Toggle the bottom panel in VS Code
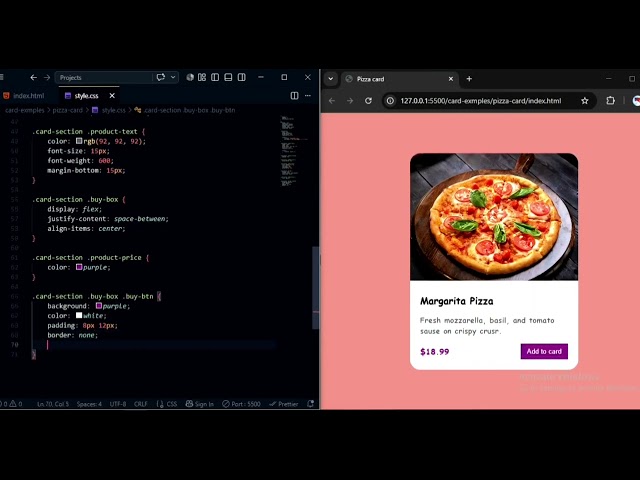 [x=228, y=77]
